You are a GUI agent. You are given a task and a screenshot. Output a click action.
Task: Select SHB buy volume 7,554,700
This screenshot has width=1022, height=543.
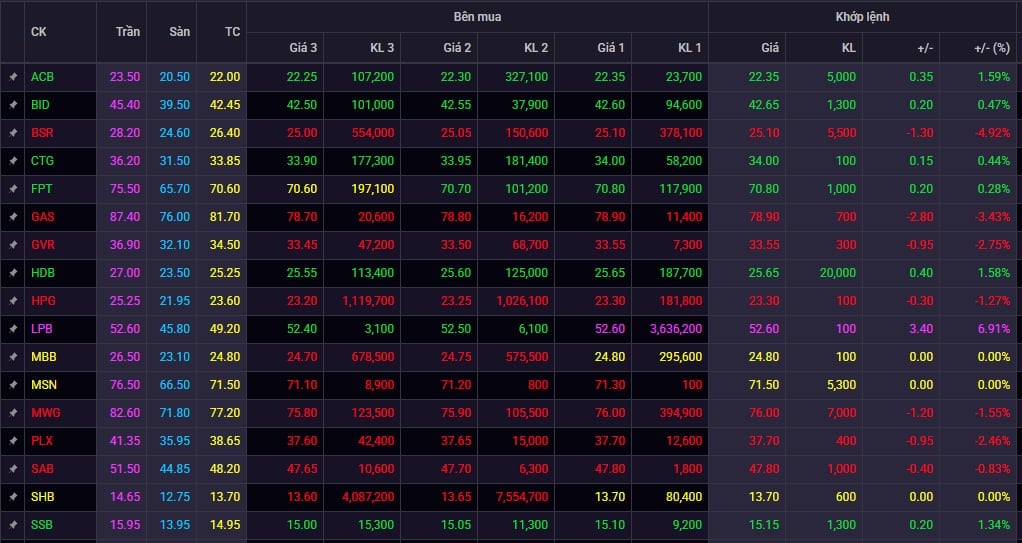point(522,497)
